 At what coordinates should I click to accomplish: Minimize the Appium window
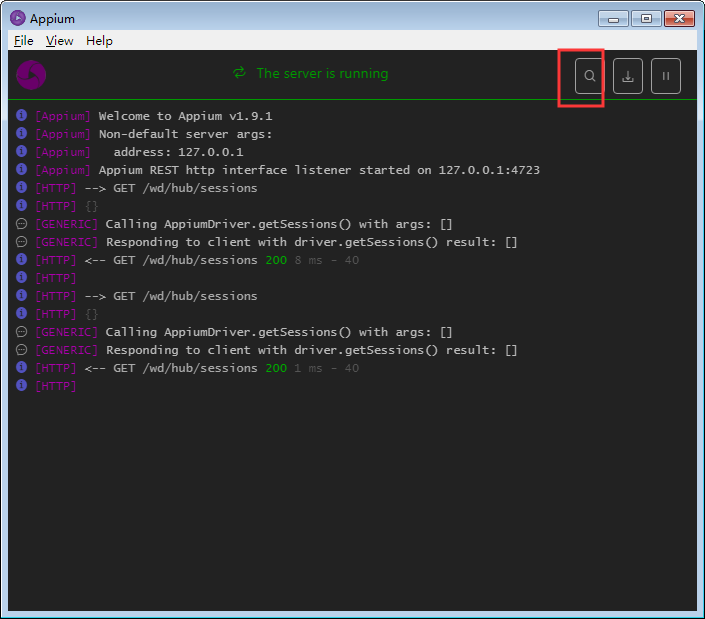(613, 19)
